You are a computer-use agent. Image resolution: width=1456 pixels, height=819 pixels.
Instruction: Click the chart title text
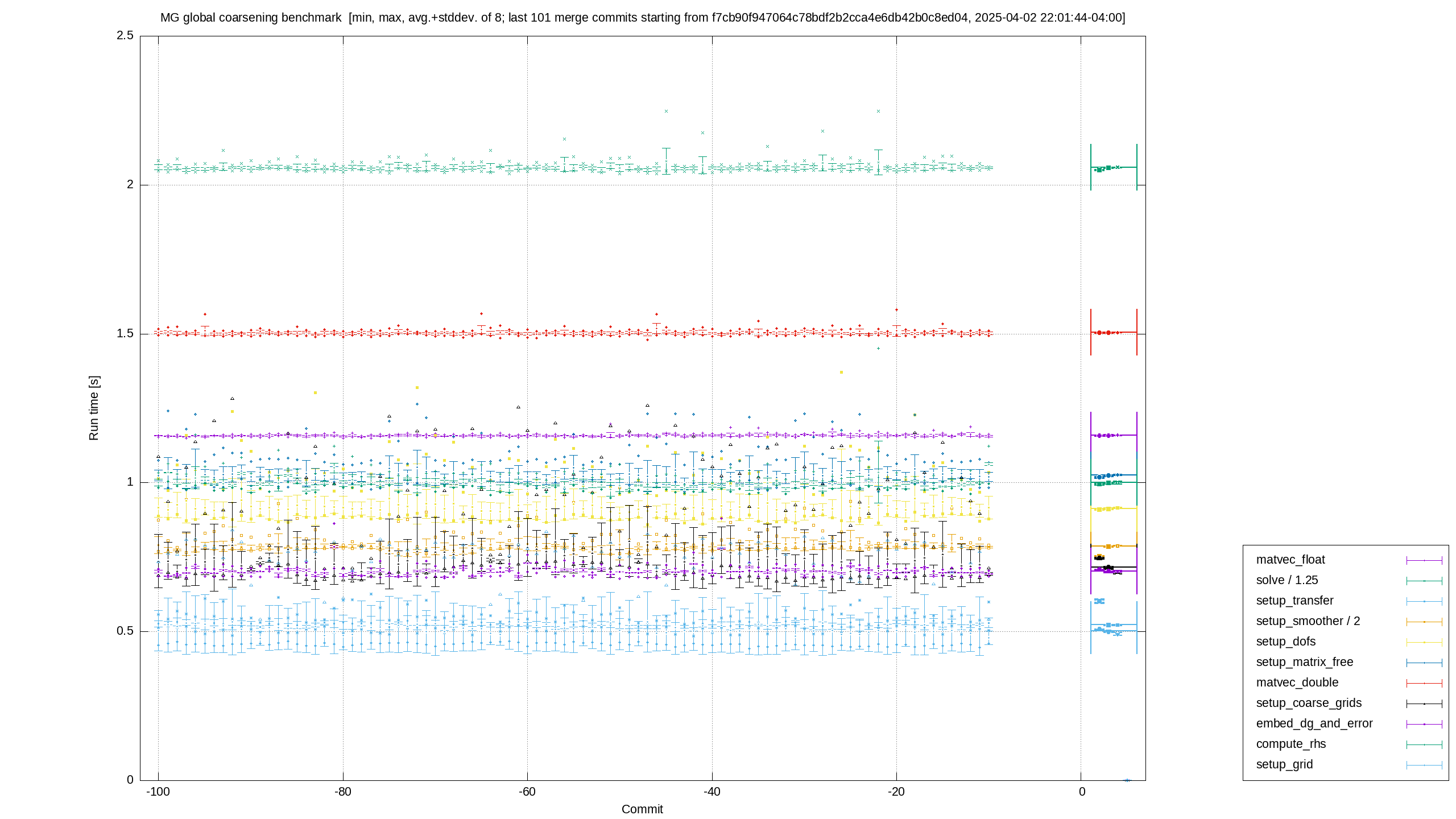tap(643, 18)
